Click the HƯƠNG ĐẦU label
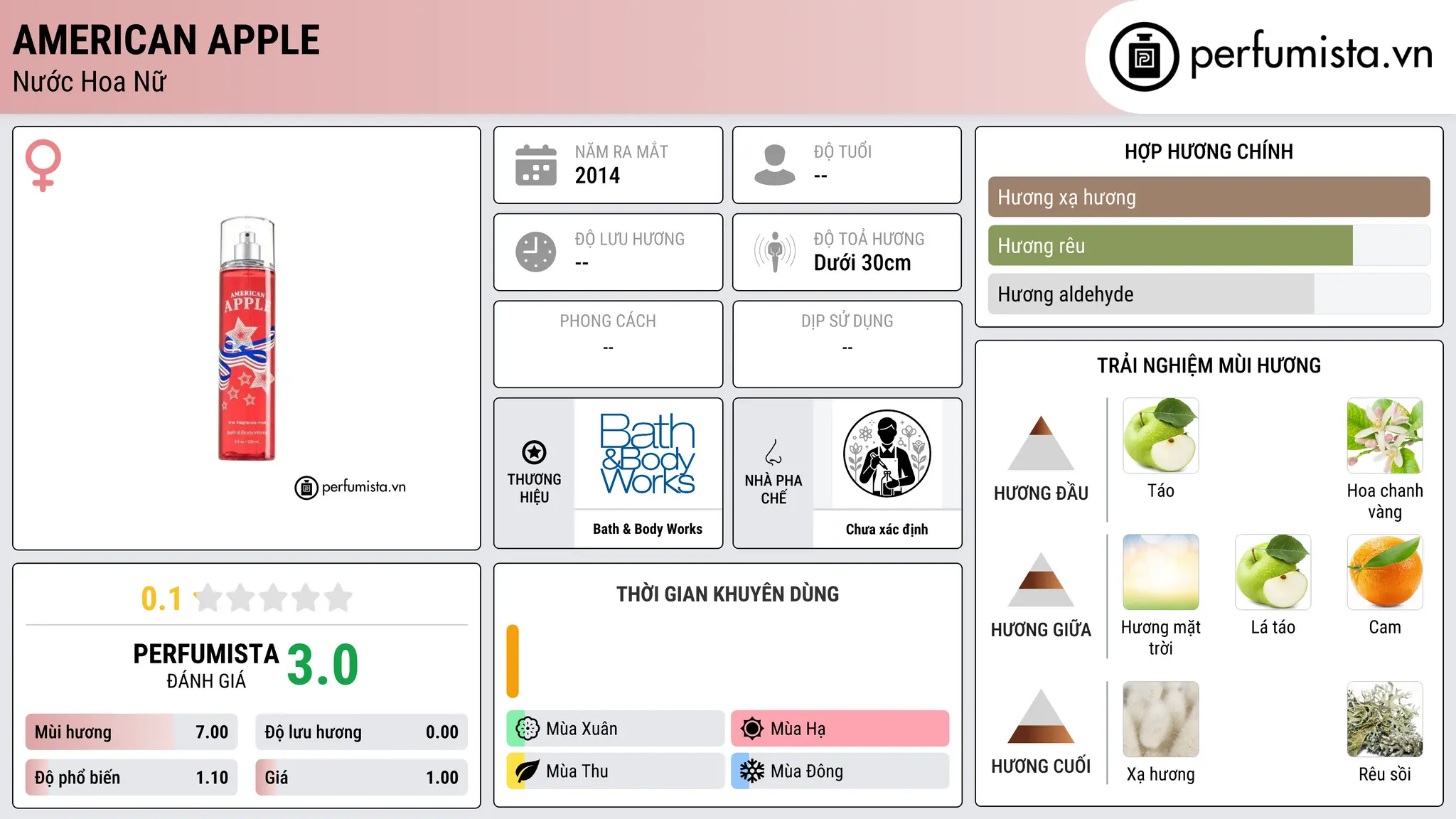Image resolution: width=1456 pixels, height=819 pixels. (x=1041, y=493)
